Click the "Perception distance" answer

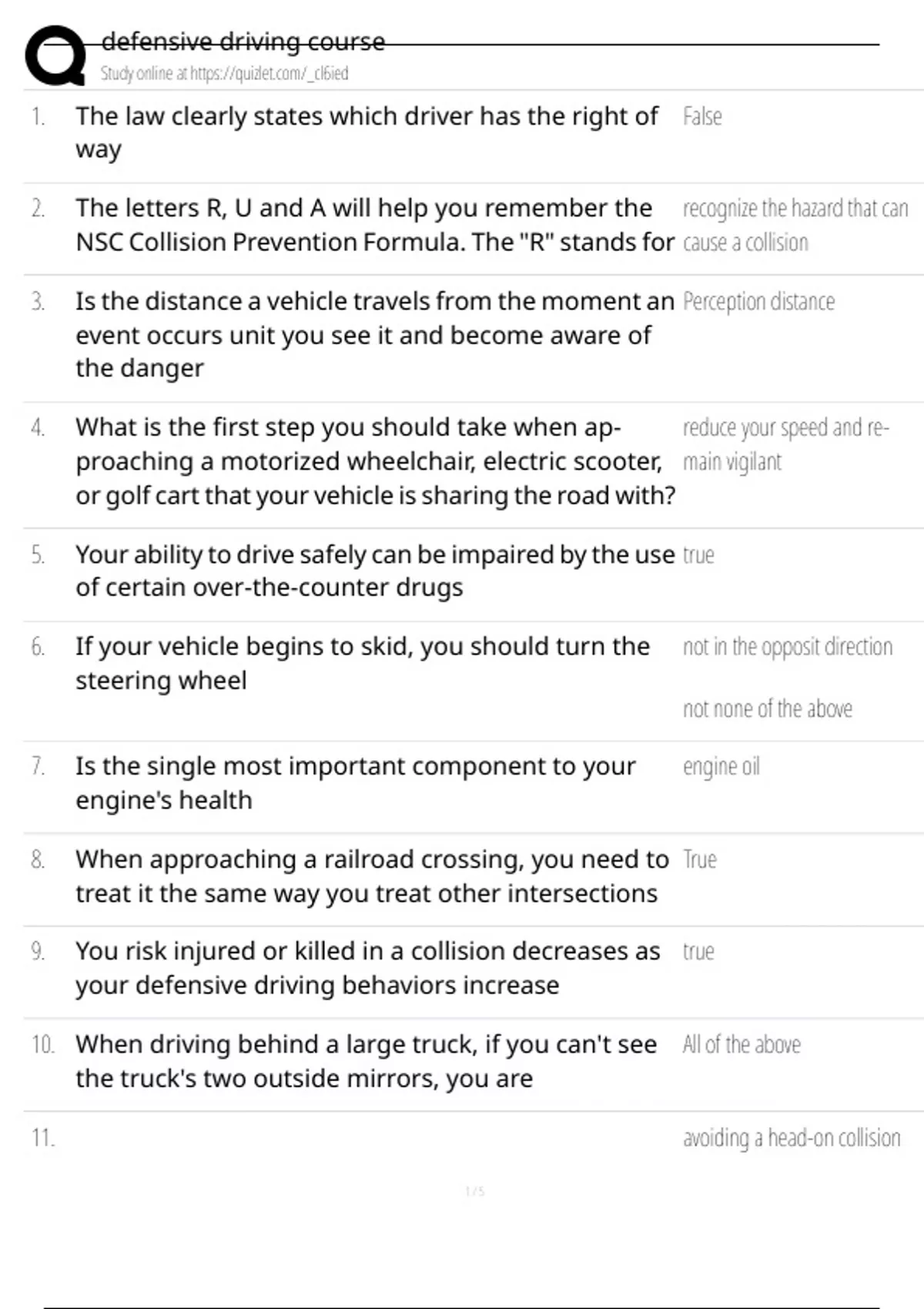pos(758,301)
